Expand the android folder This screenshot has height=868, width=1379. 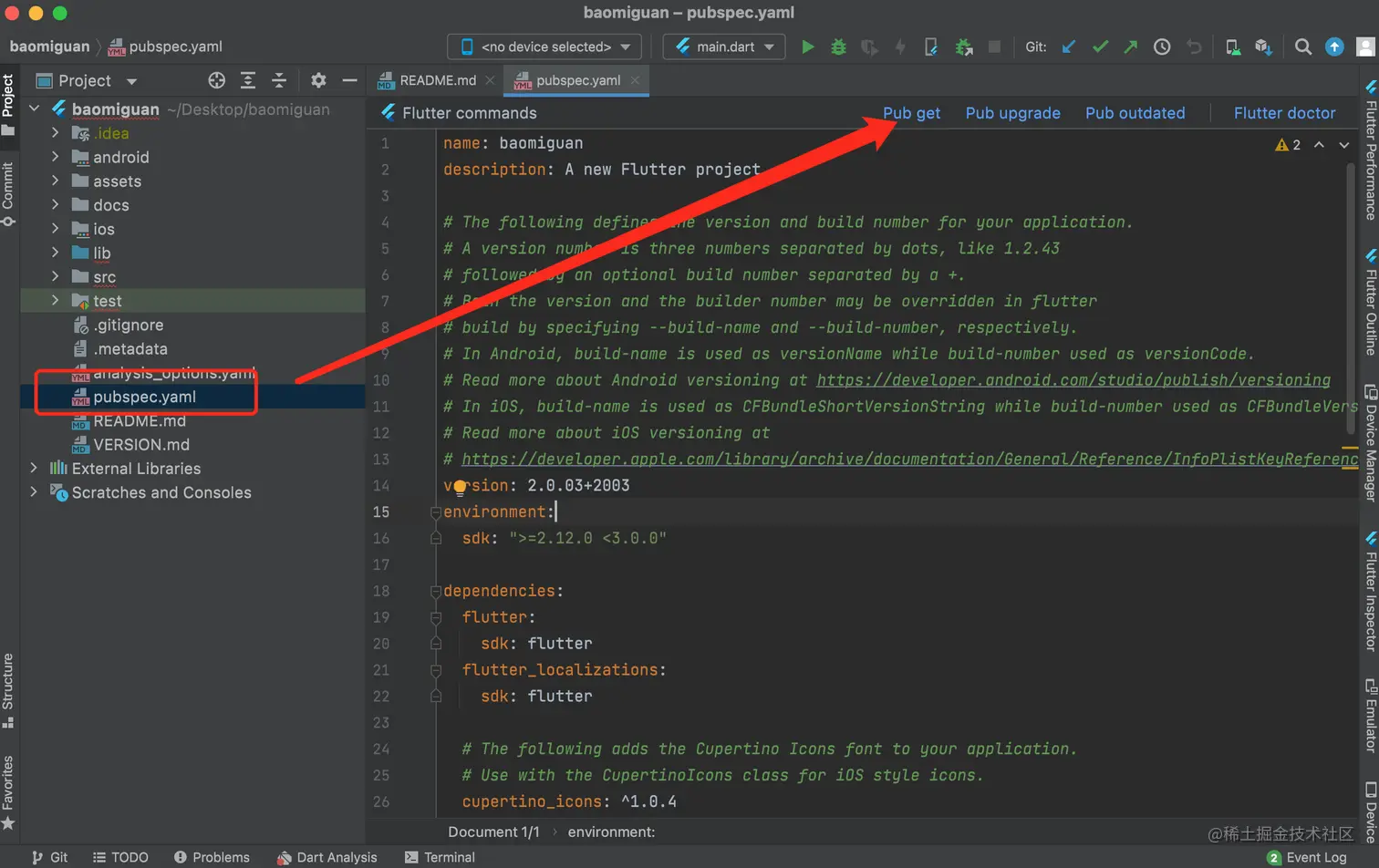coord(55,157)
